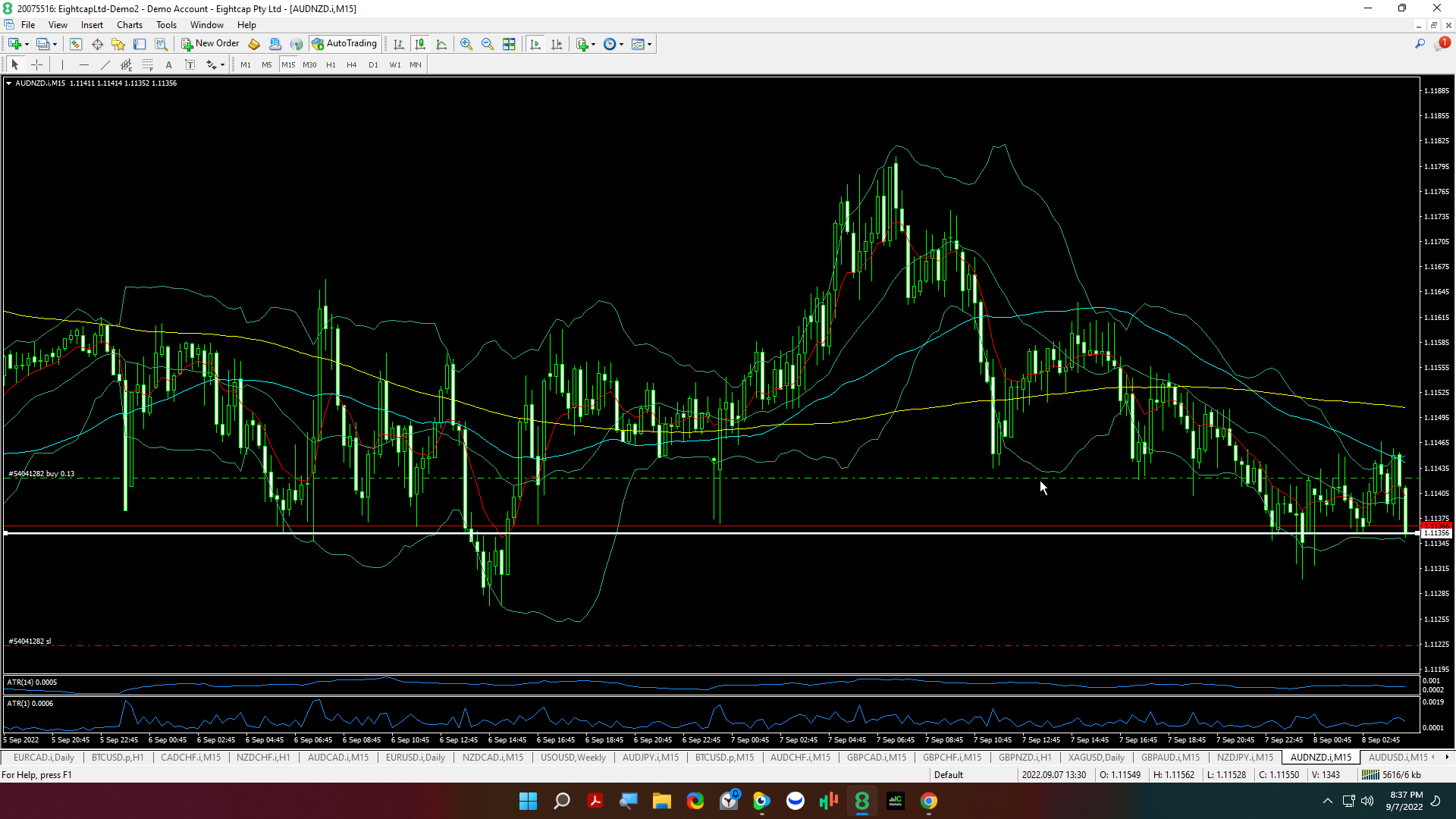Viewport: 1456px width, 819px height.
Task: Zoom in on the chart
Action: (x=466, y=44)
